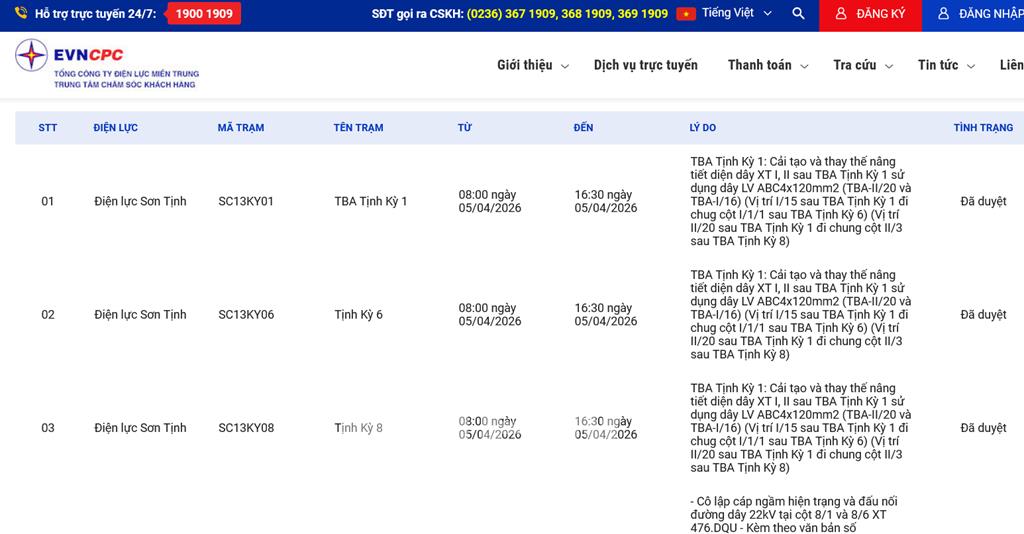
Task: Expand the Thanh toán menu chevron
Action: (804, 66)
